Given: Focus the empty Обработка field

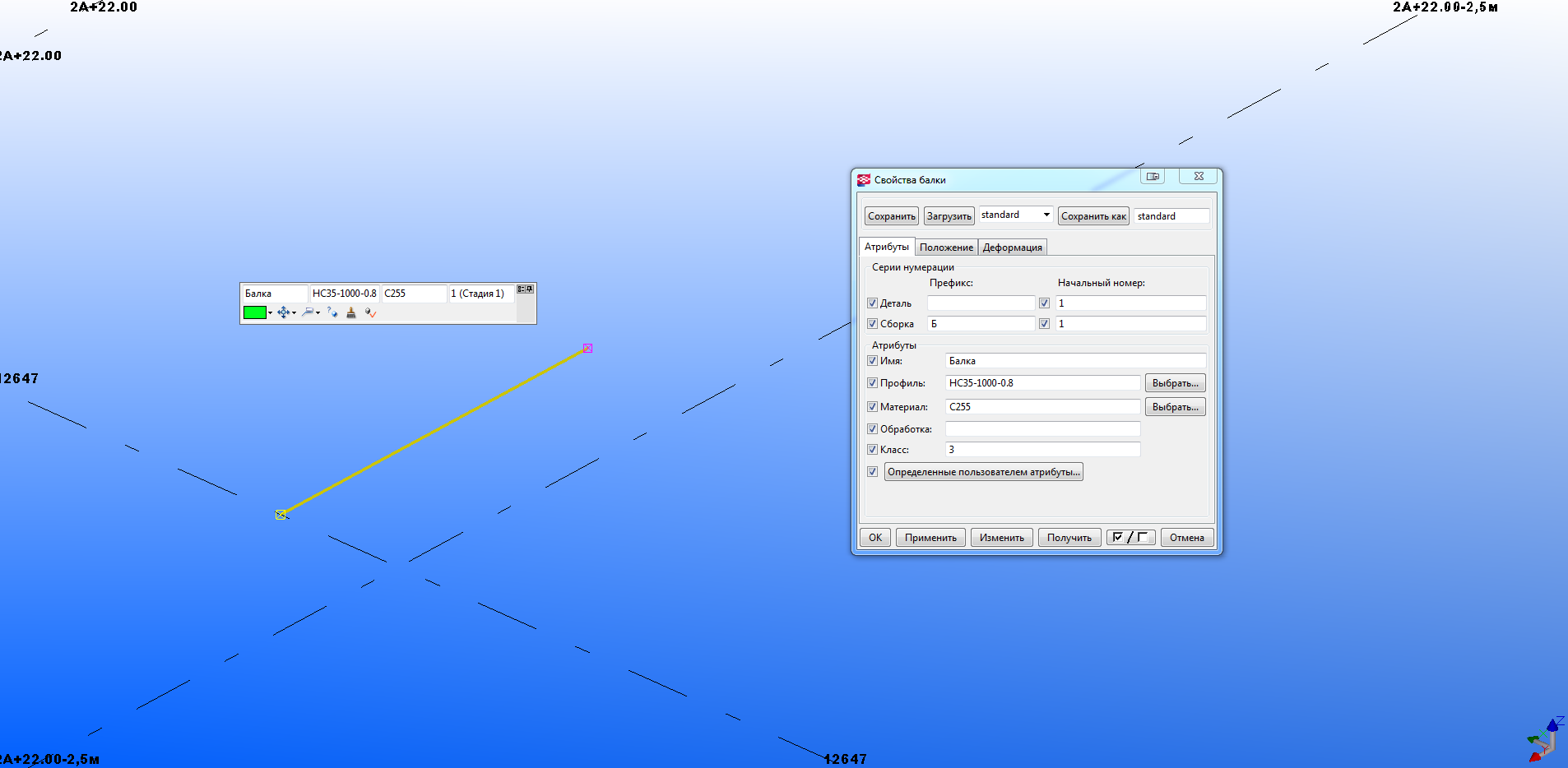Looking at the screenshot, I should [x=1043, y=429].
